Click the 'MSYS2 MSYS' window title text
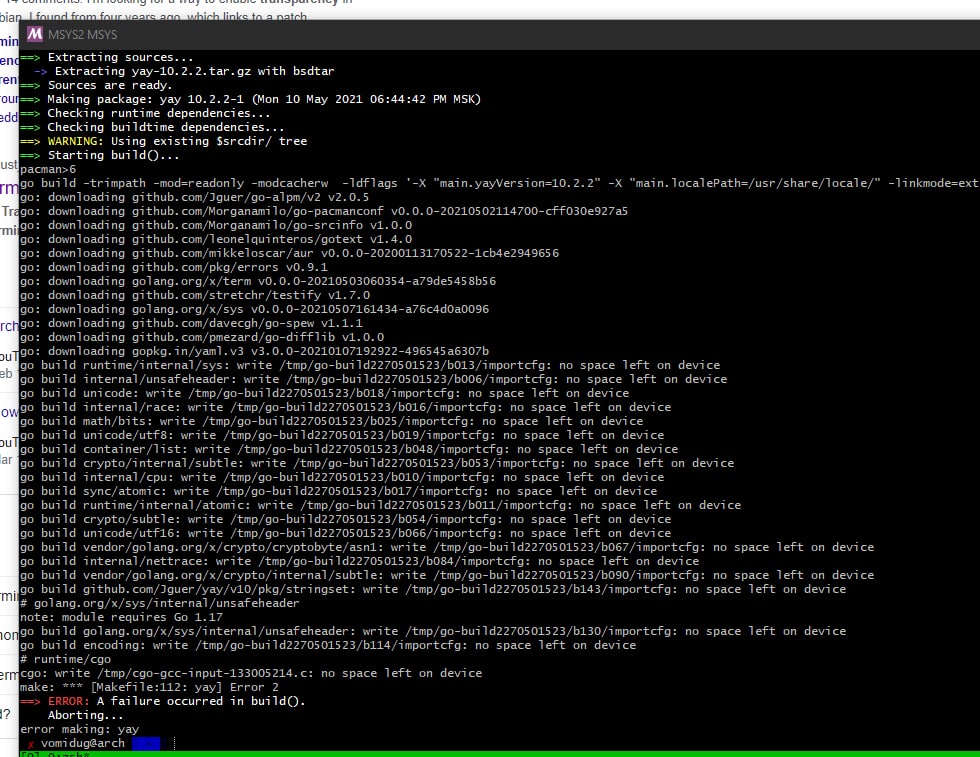The height and width of the screenshot is (757, 980). click(82, 34)
